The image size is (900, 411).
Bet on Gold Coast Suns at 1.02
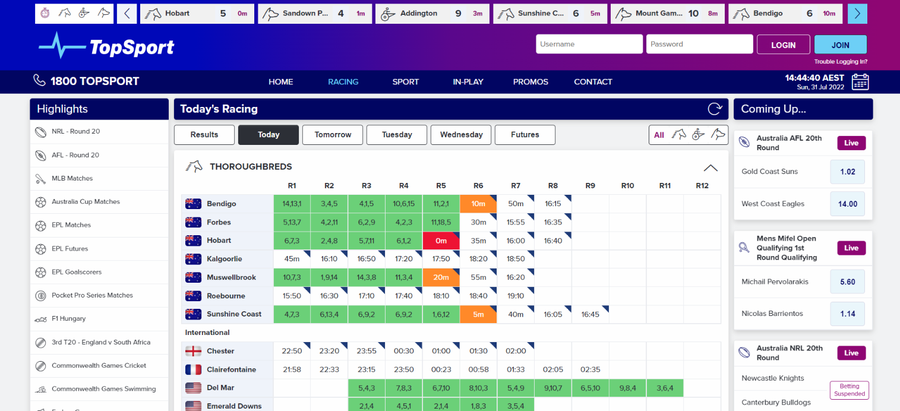coord(847,172)
